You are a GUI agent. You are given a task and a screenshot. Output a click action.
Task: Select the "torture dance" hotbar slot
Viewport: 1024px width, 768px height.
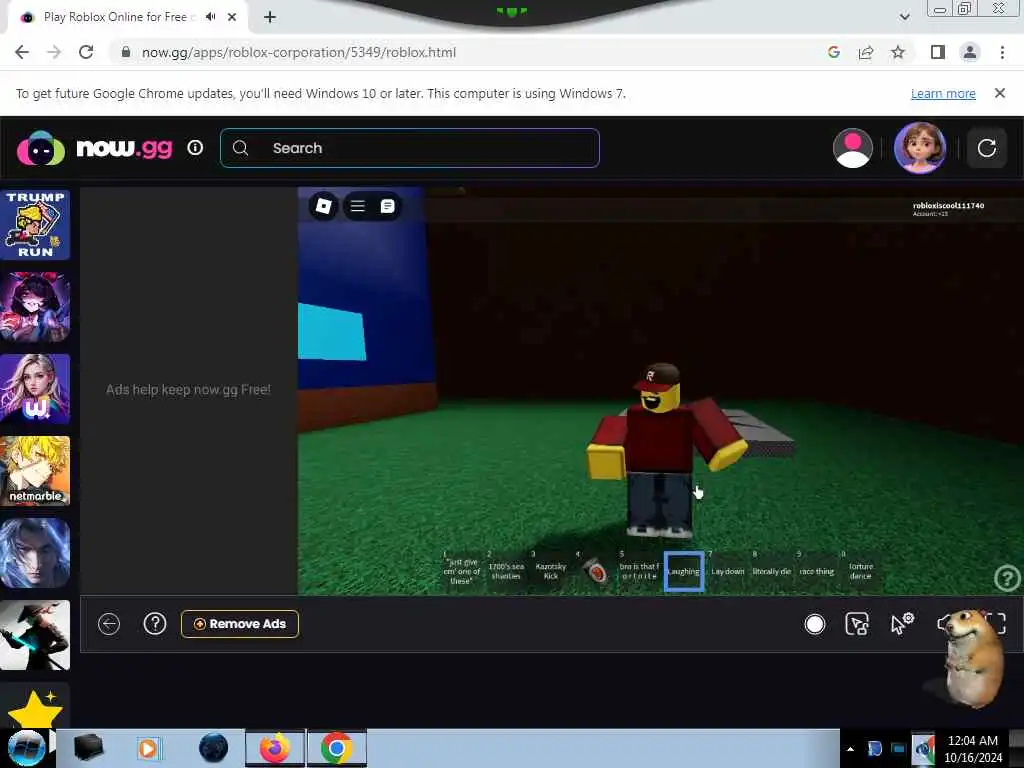point(861,571)
